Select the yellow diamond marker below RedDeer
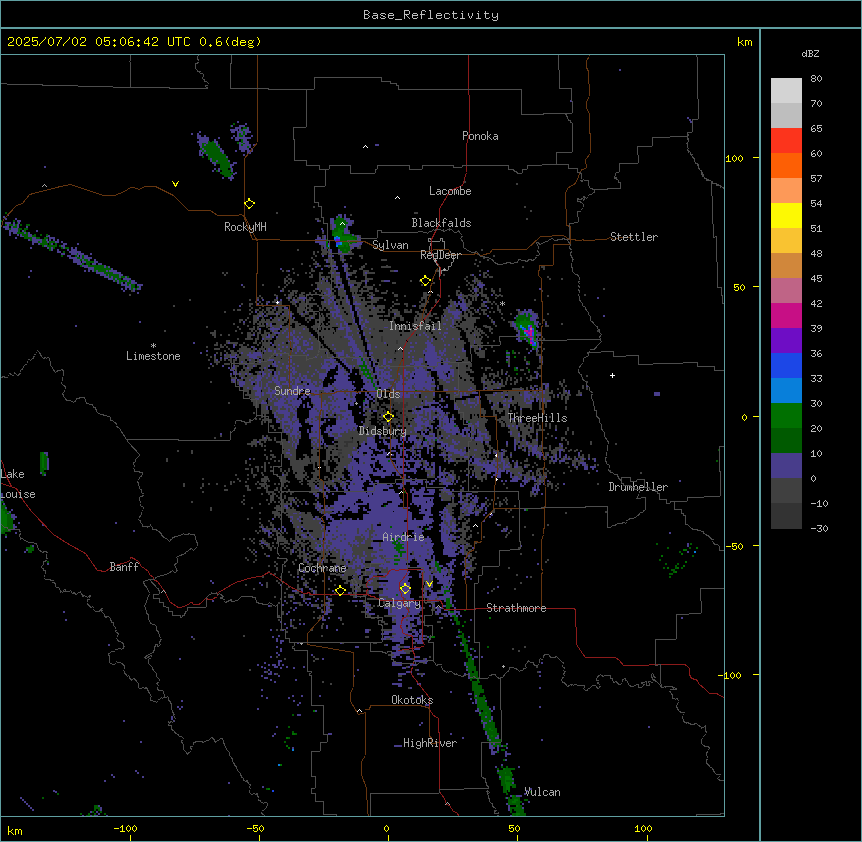This screenshot has height=842, width=862. coord(426,281)
